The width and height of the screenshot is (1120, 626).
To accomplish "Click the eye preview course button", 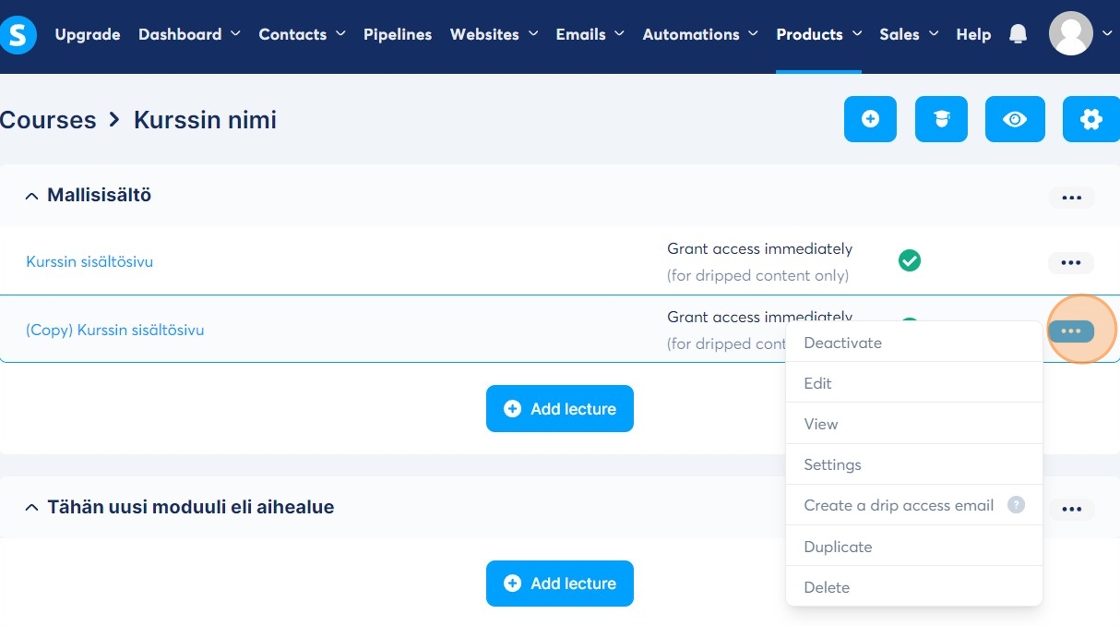I will coord(1015,120).
